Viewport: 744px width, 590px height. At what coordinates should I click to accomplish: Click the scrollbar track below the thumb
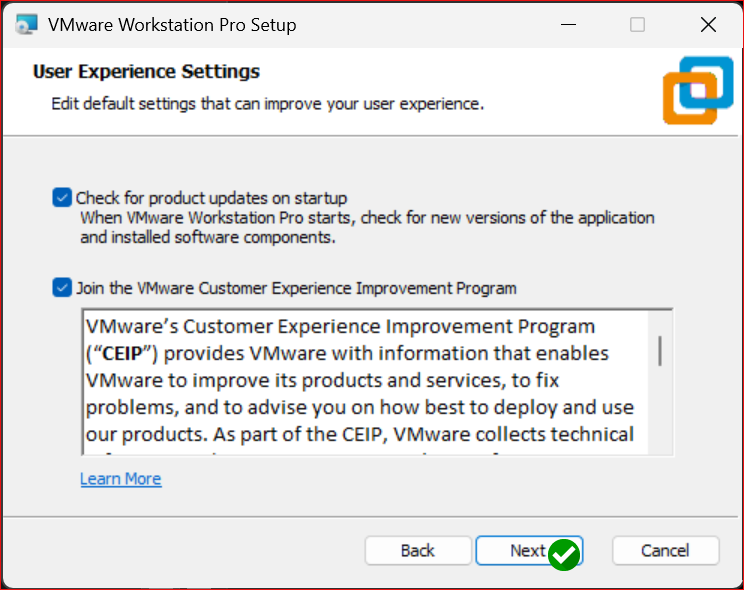click(660, 411)
